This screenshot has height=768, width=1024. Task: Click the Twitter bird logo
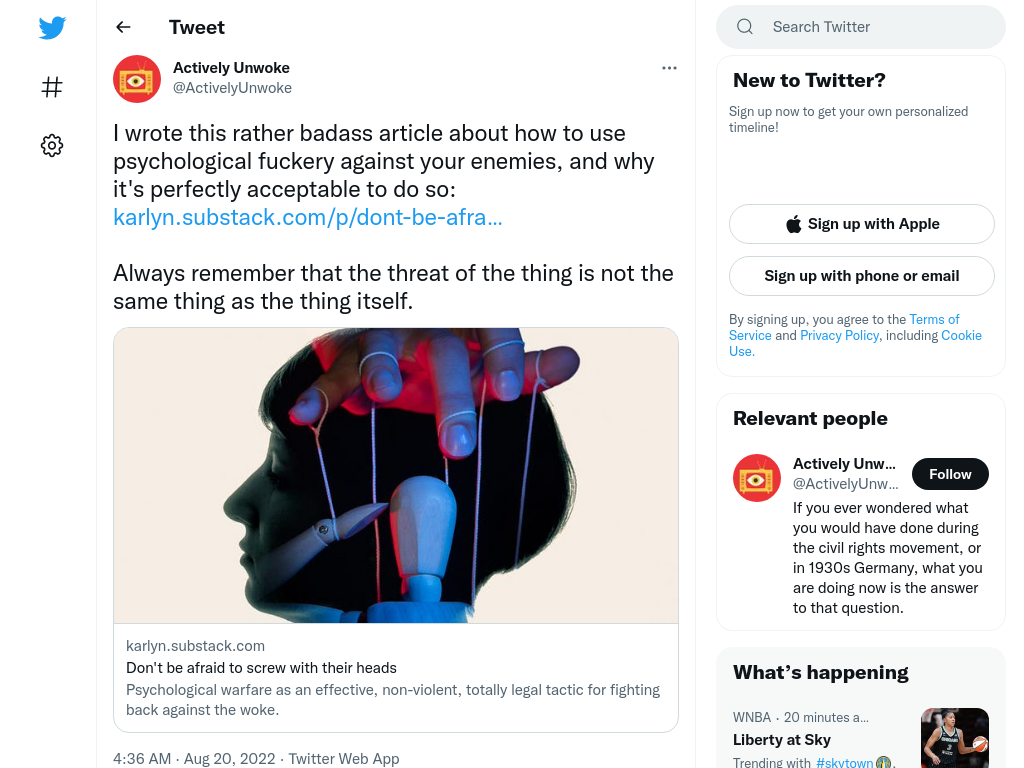(x=52, y=27)
